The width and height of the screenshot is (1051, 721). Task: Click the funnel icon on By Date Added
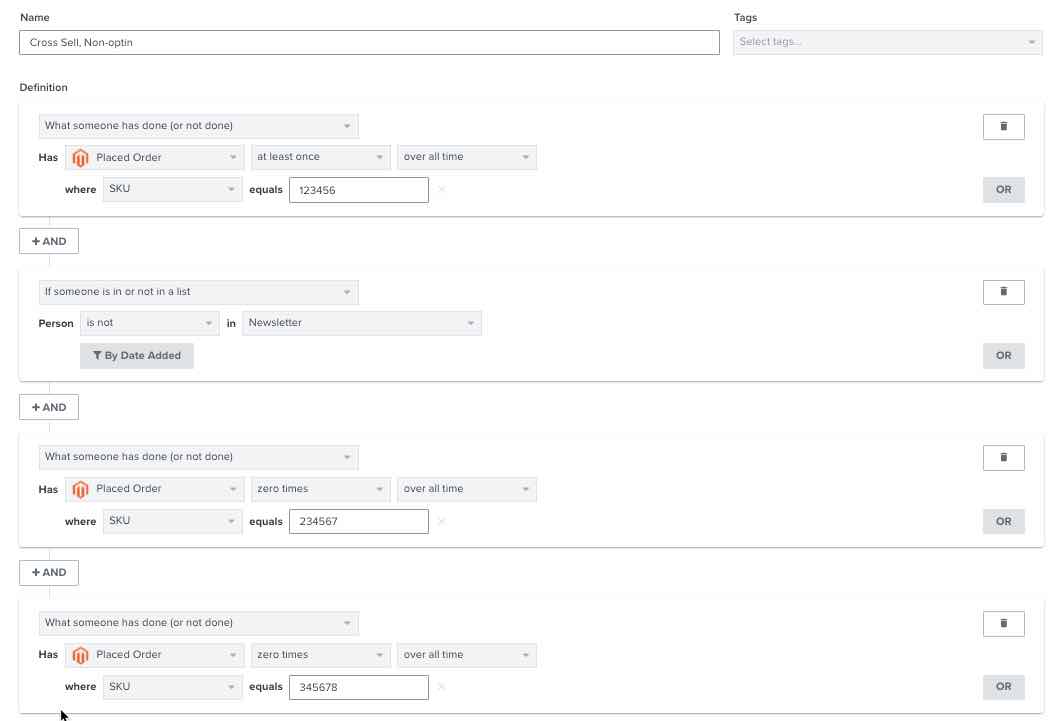coord(97,355)
